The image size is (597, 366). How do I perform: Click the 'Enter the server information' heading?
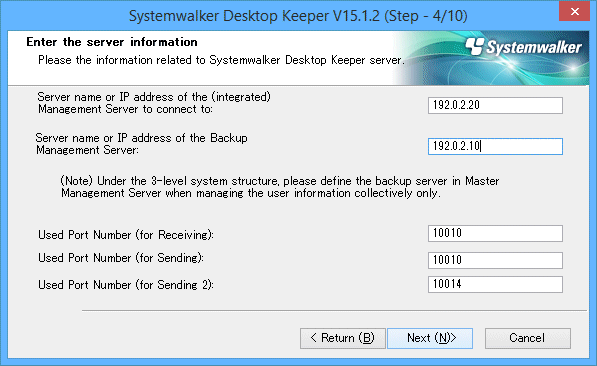coord(112,42)
